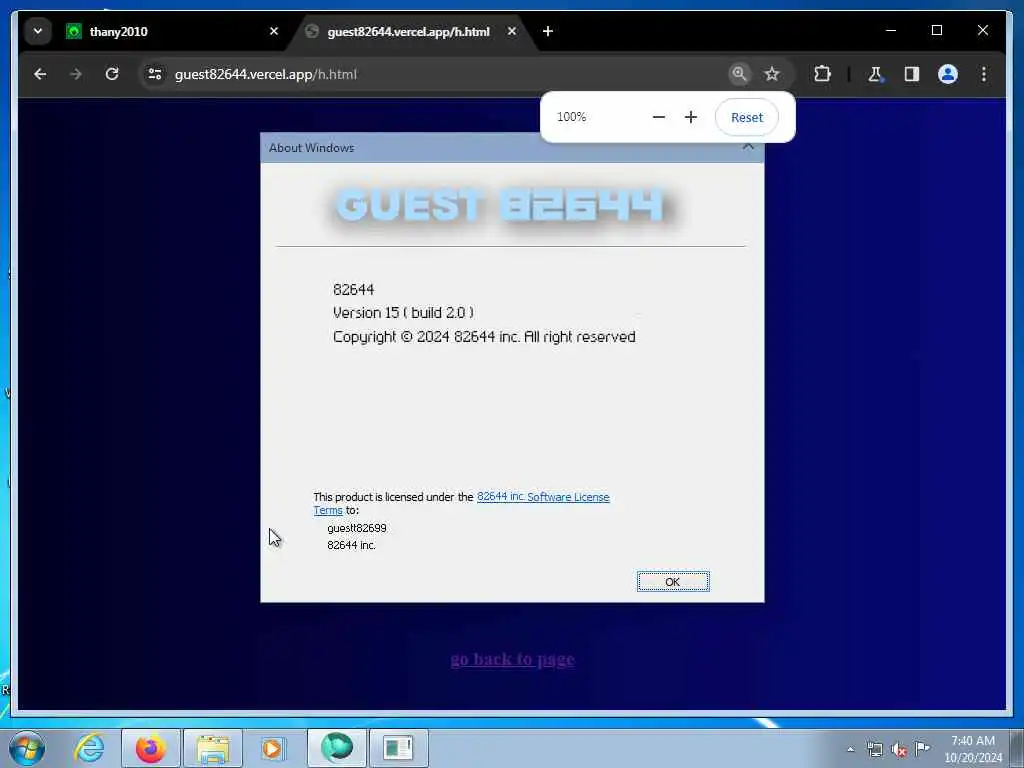Reset the page zoom level
The height and width of the screenshot is (768, 1024).
[746, 118]
